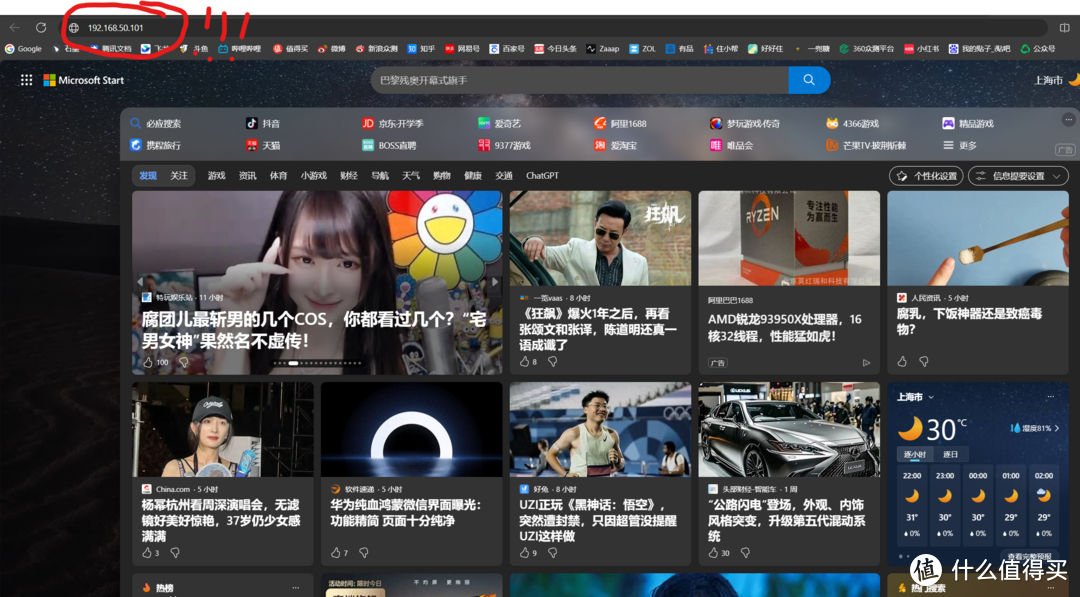Screen dimensions: 1080x597
Task: Open the apps grid icon next to Microsoft Start
Action: (26, 80)
